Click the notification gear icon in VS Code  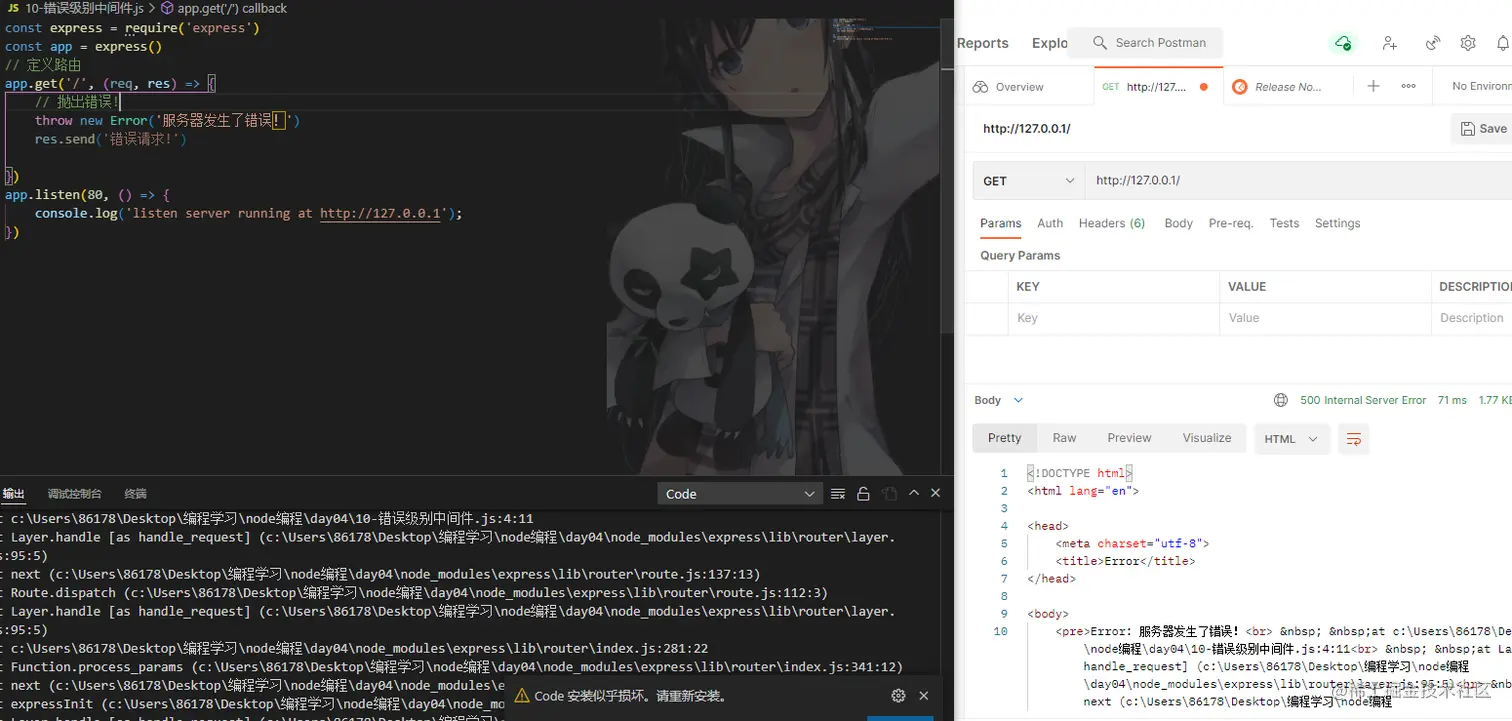point(898,696)
